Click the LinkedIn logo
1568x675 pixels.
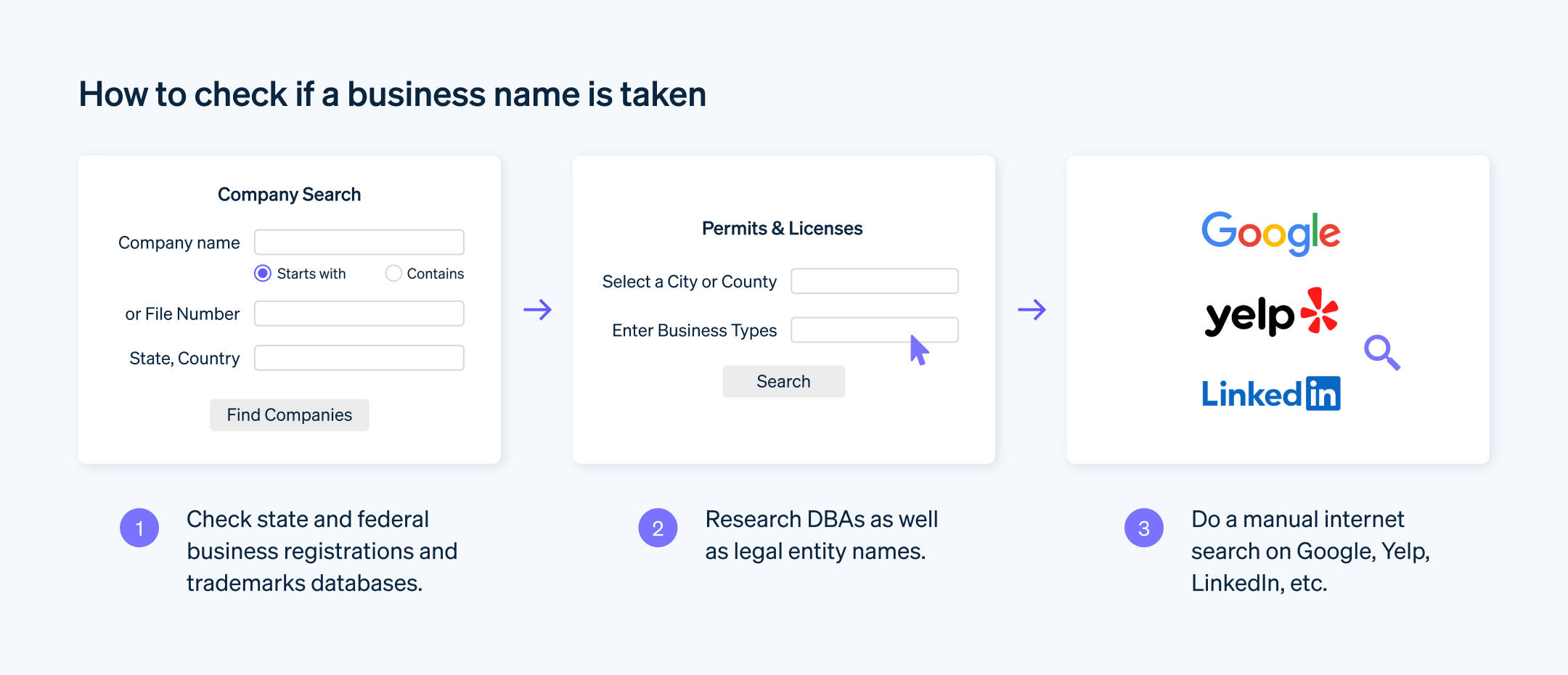click(1271, 393)
